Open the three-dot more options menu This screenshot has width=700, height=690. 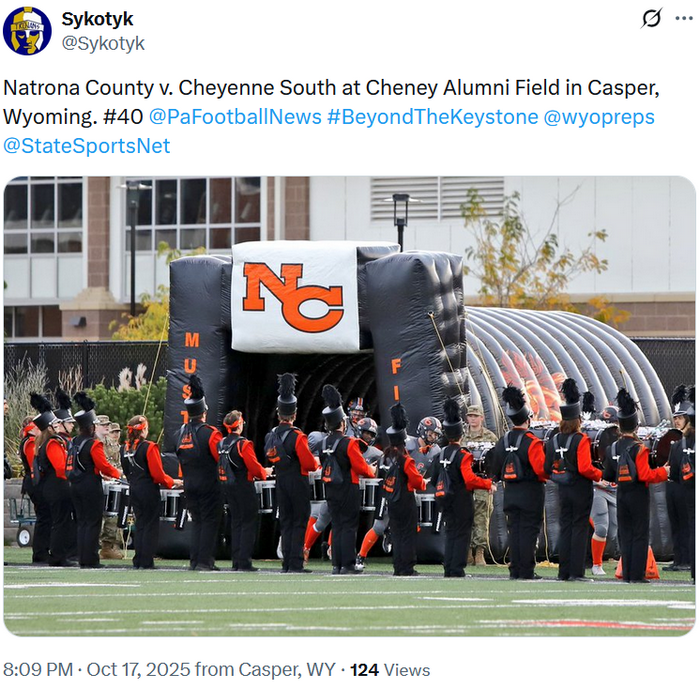pyautogui.click(x=684, y=19)
